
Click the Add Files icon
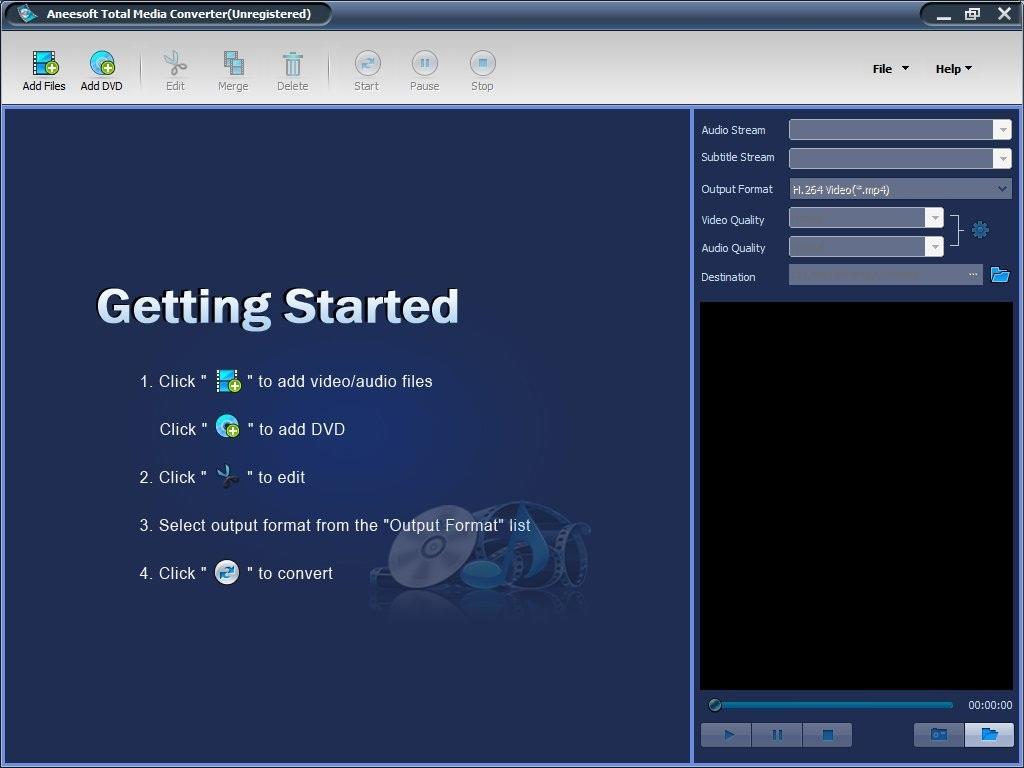point(43,65)
